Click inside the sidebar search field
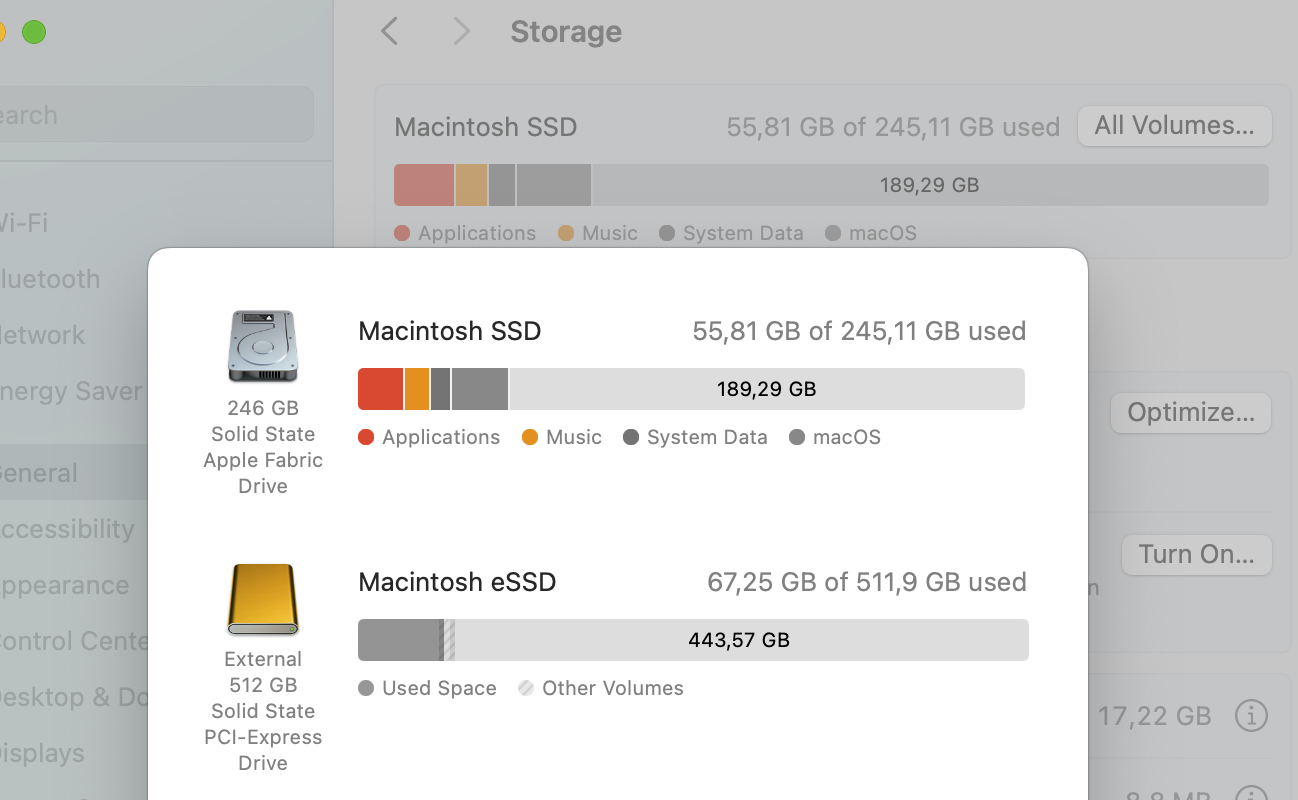1298x800 pixels. [155, 114]
